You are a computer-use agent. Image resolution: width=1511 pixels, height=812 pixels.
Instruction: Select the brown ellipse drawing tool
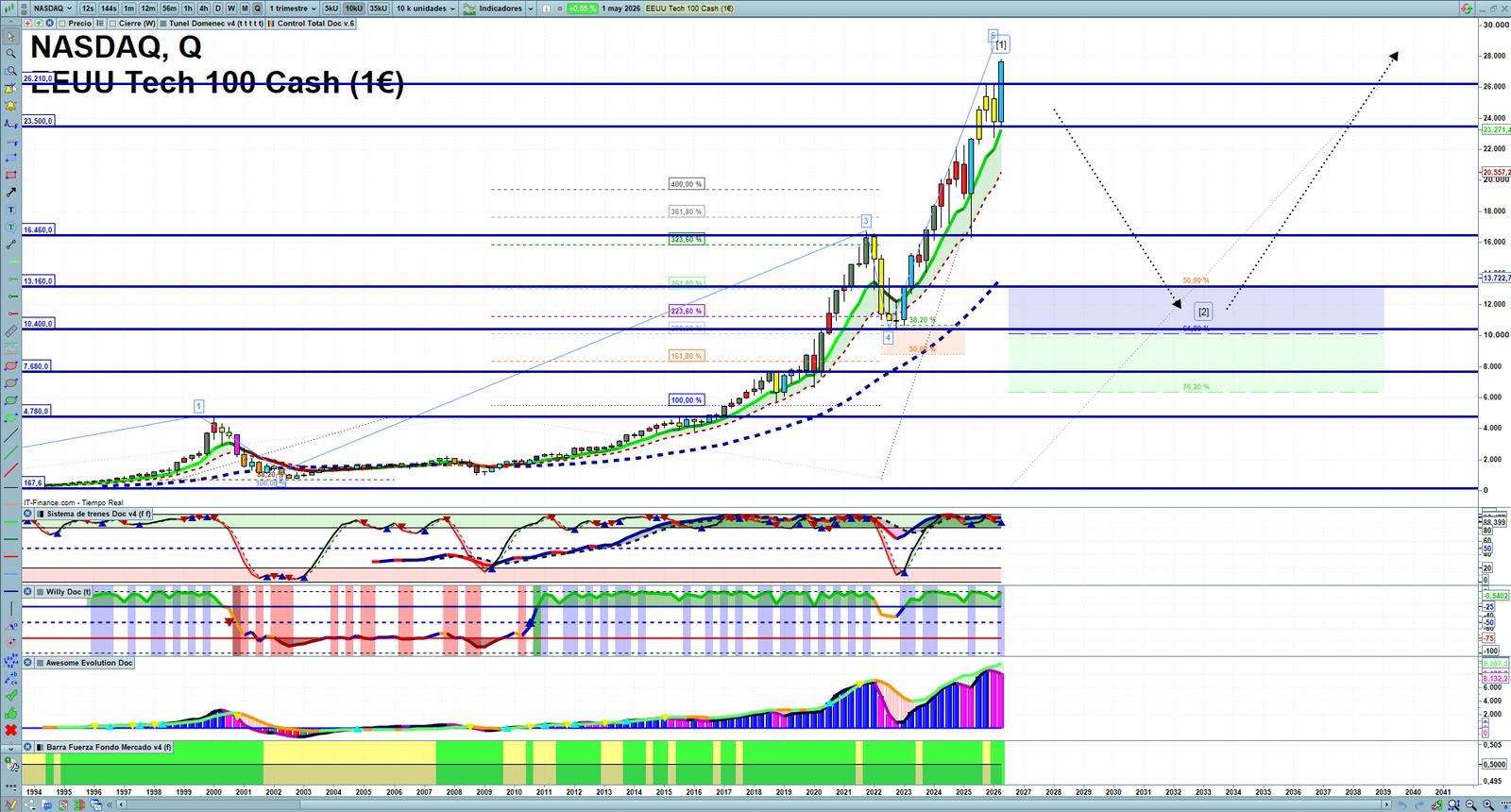pyautogui.click(x=11, y=382)
